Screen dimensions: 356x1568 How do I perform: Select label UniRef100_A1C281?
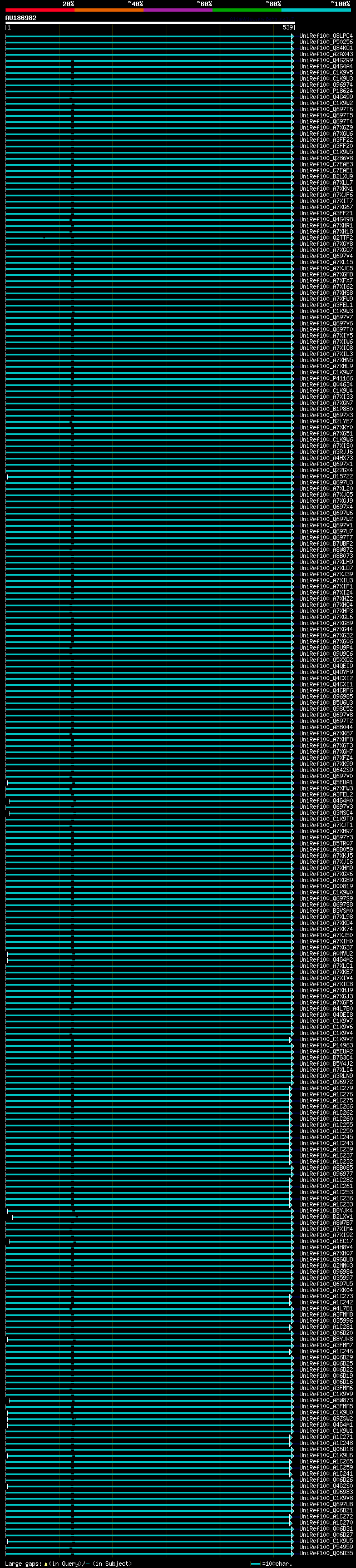[325, 1327]
